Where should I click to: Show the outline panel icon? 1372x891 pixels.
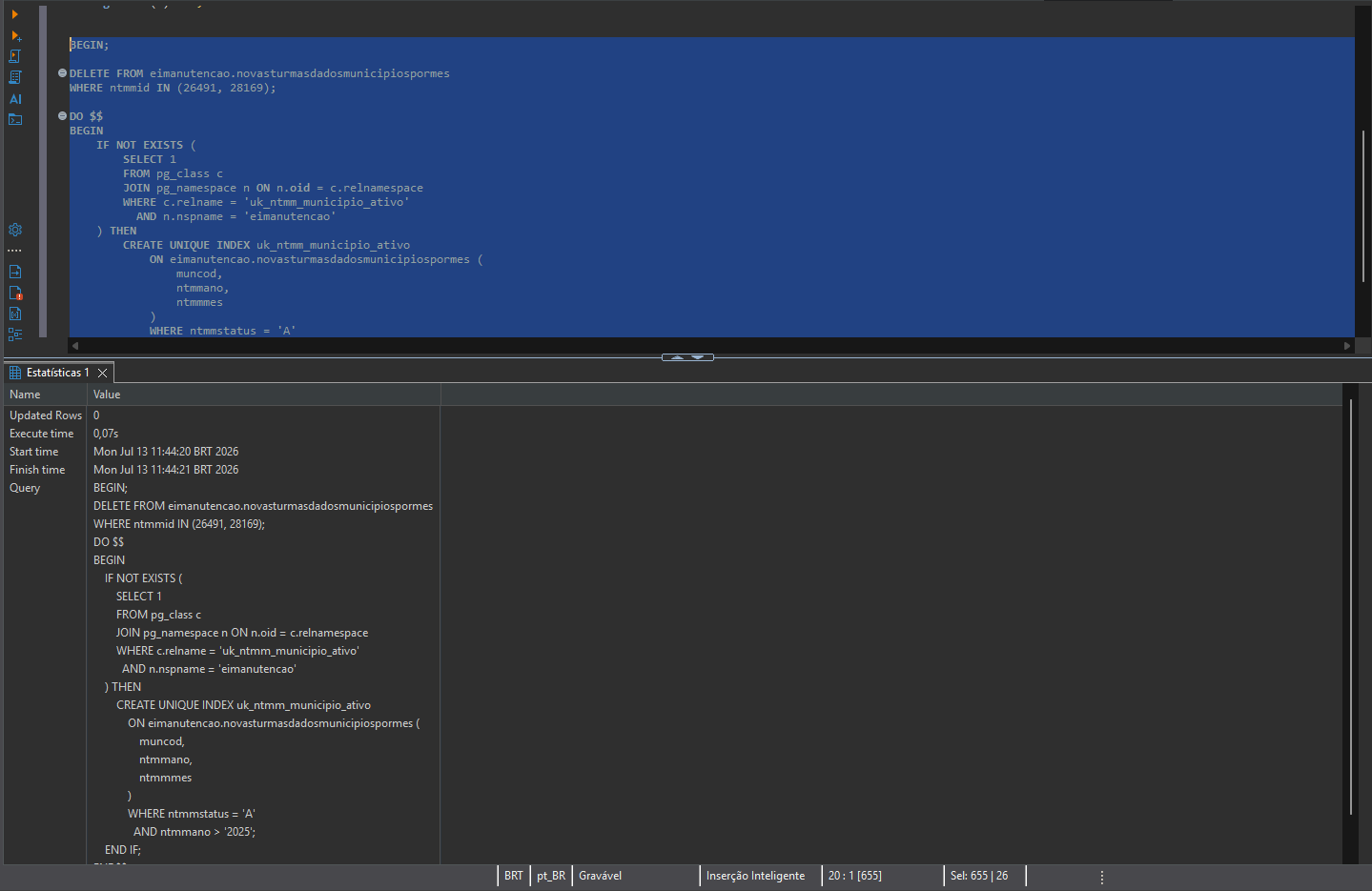[x=15, y=334]
